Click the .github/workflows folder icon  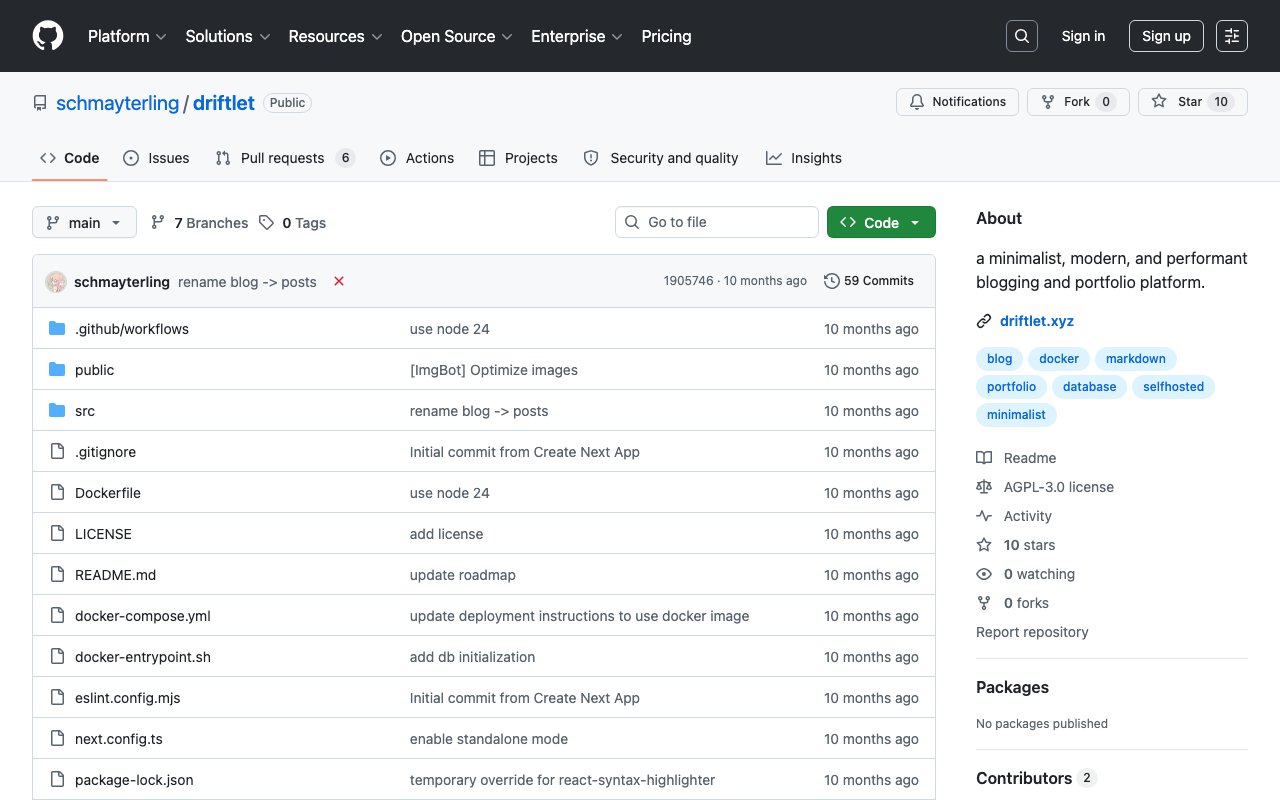click(57, 329)
